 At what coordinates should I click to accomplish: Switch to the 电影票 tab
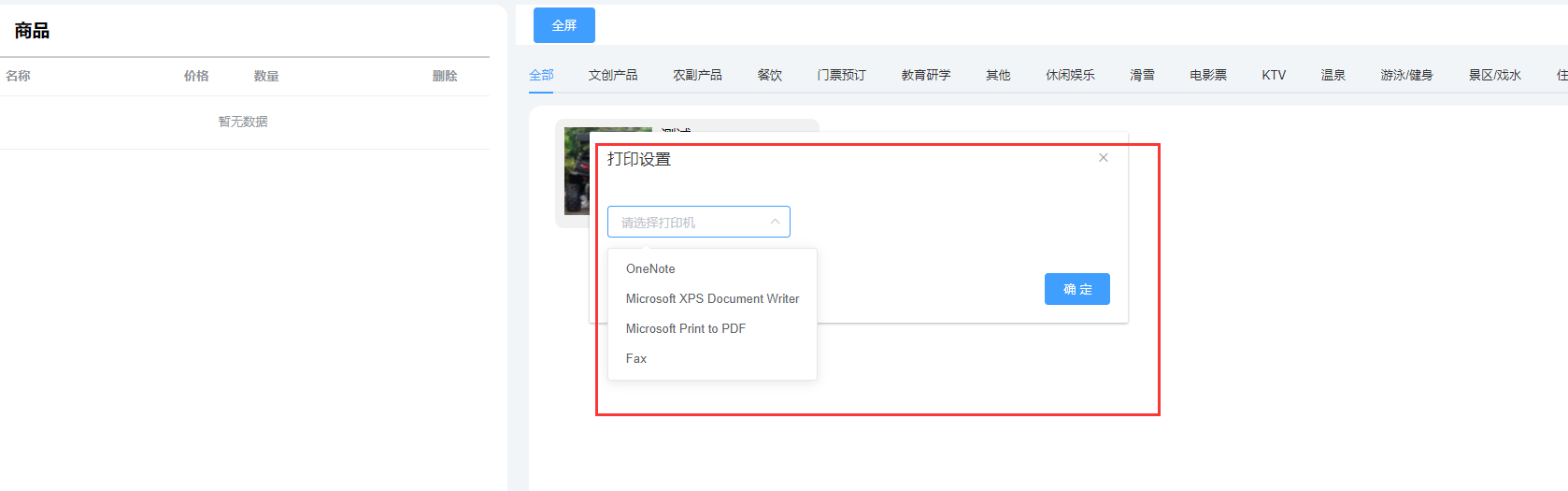pos(1207,75)
